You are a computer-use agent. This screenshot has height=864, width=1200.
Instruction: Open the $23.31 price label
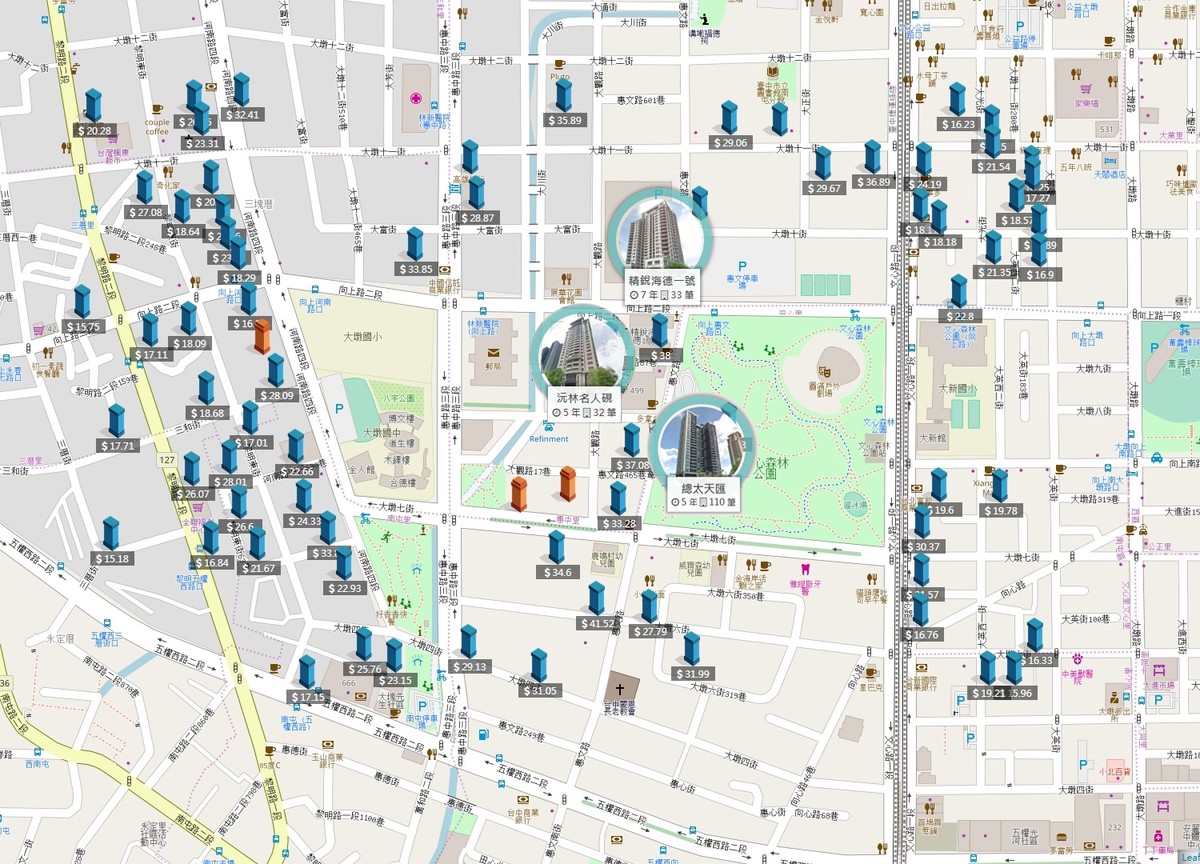click(x=203, y=143)
